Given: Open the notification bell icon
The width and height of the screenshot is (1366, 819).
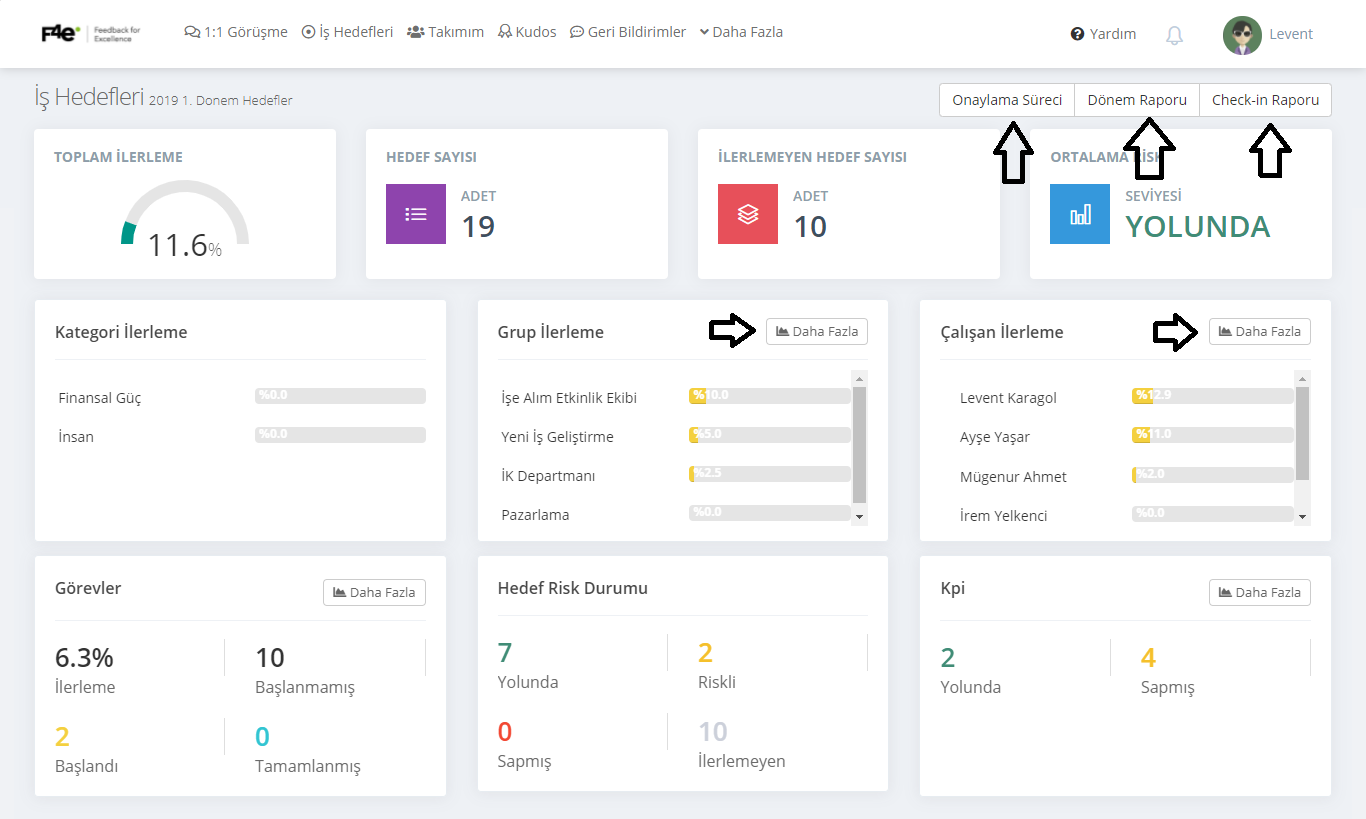Looking at the screenshot, I should [1174, 35].
